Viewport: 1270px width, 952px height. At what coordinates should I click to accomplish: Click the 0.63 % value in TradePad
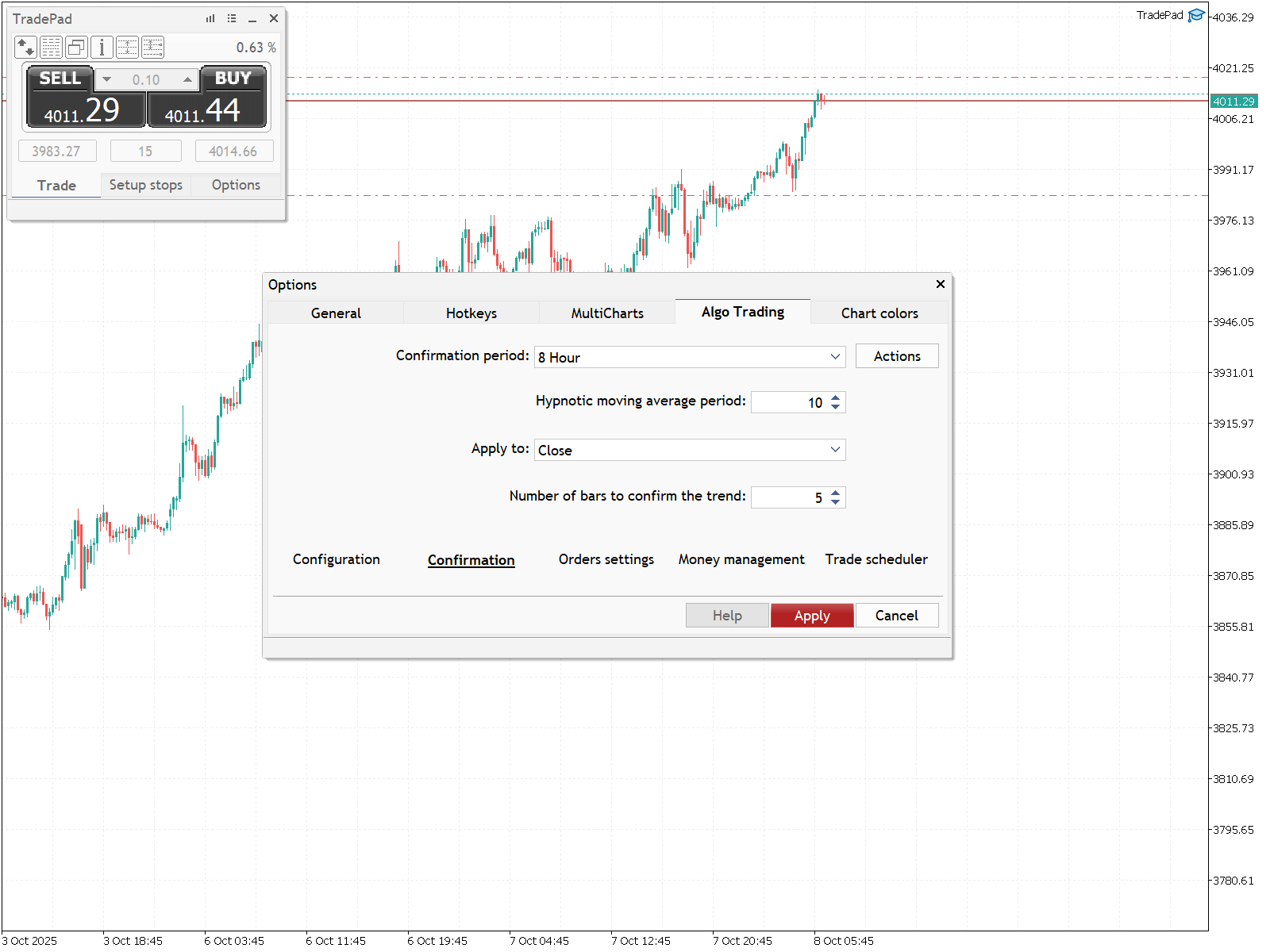pyautogui.click(x=256, y=48)
